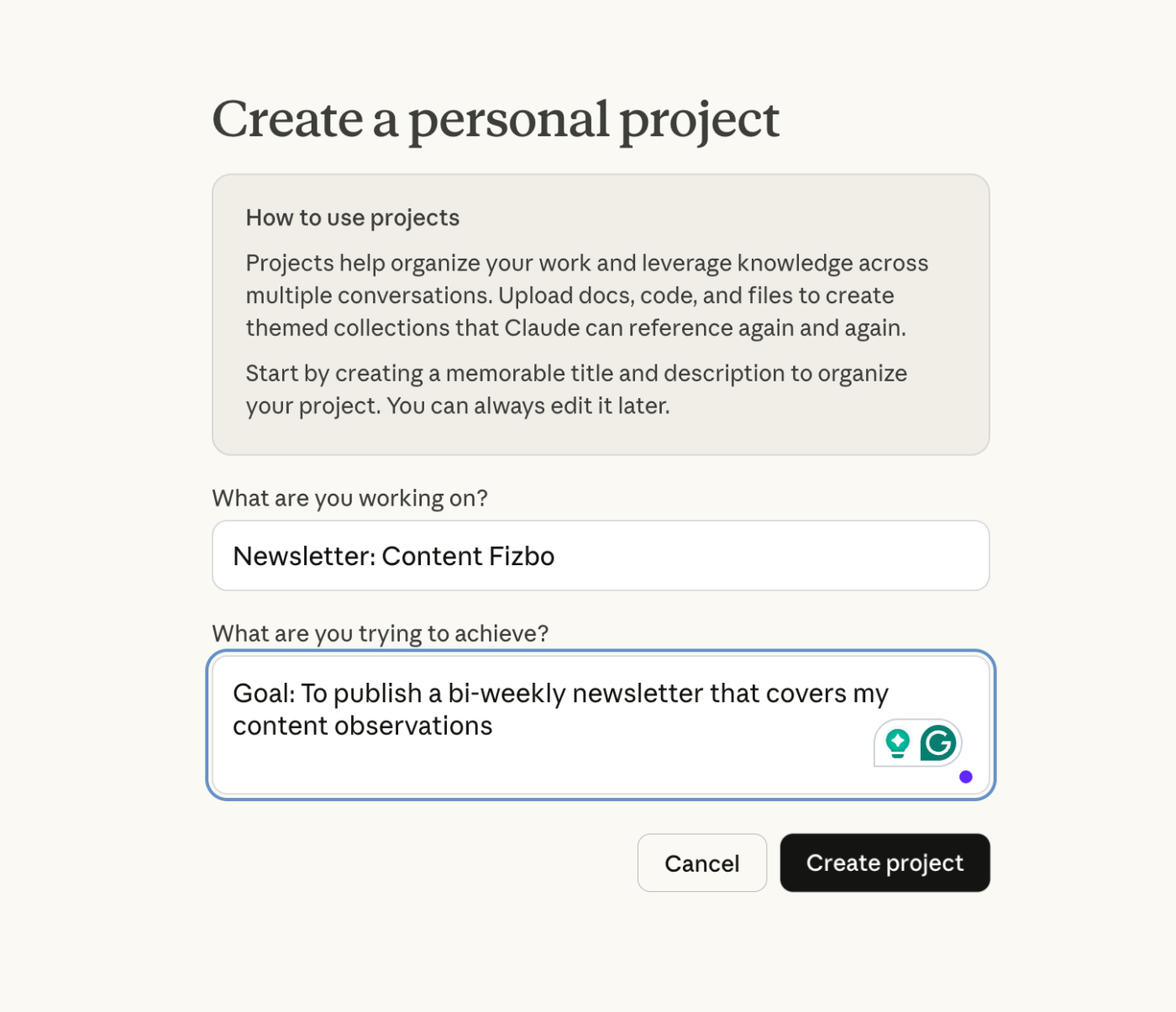The height and width of the screenshot is (1012, 1176).
Task: Click the heading Create a personal project
Action: pos(496,119)
